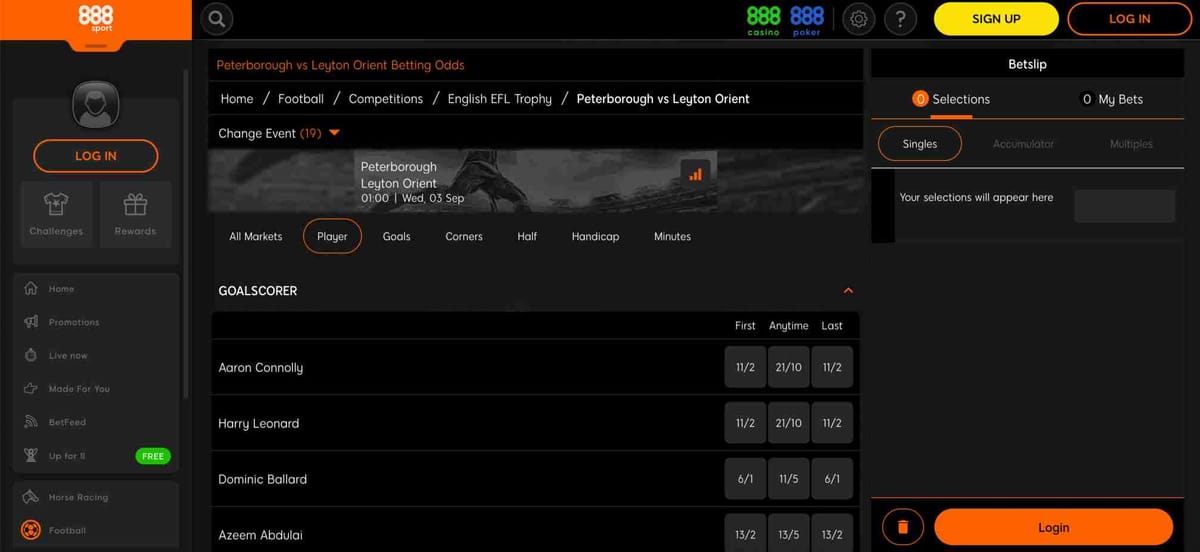
Task: Clear betslip with the trash icon
Action: tap(903, 527)
